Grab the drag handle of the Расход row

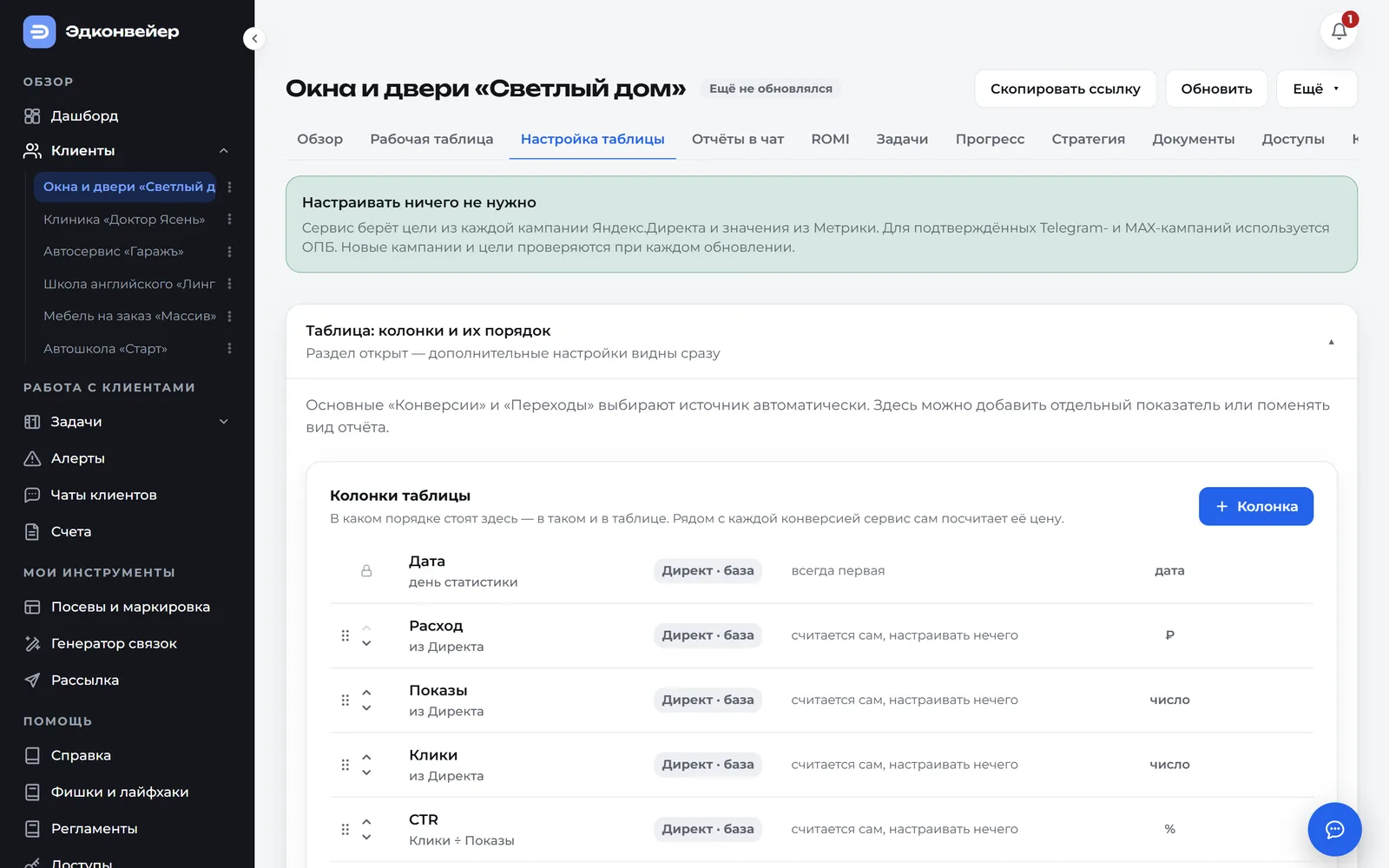(x=345, y=635)
